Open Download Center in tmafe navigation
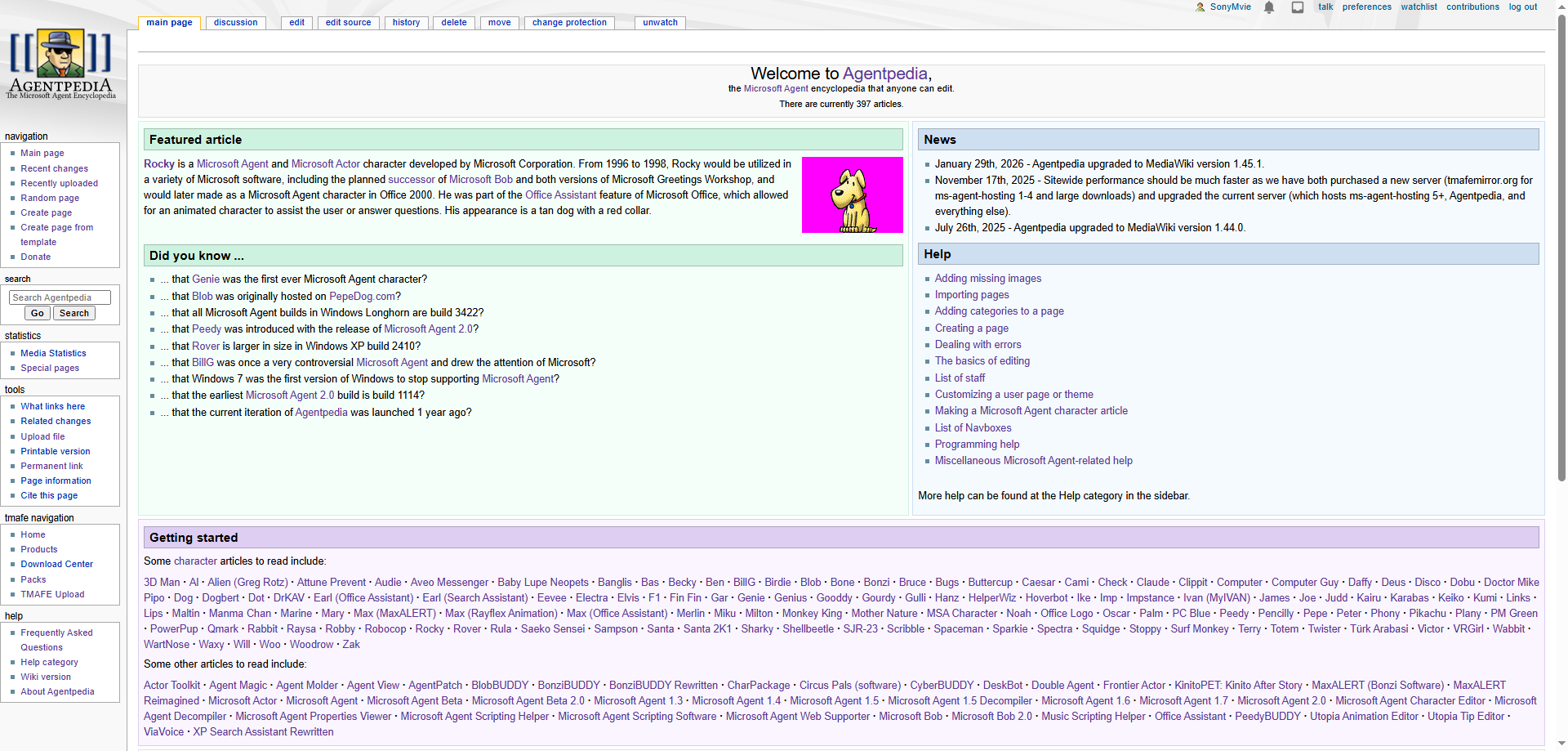The height and width of the screenshot is (751, 1568). click(56, 565)
